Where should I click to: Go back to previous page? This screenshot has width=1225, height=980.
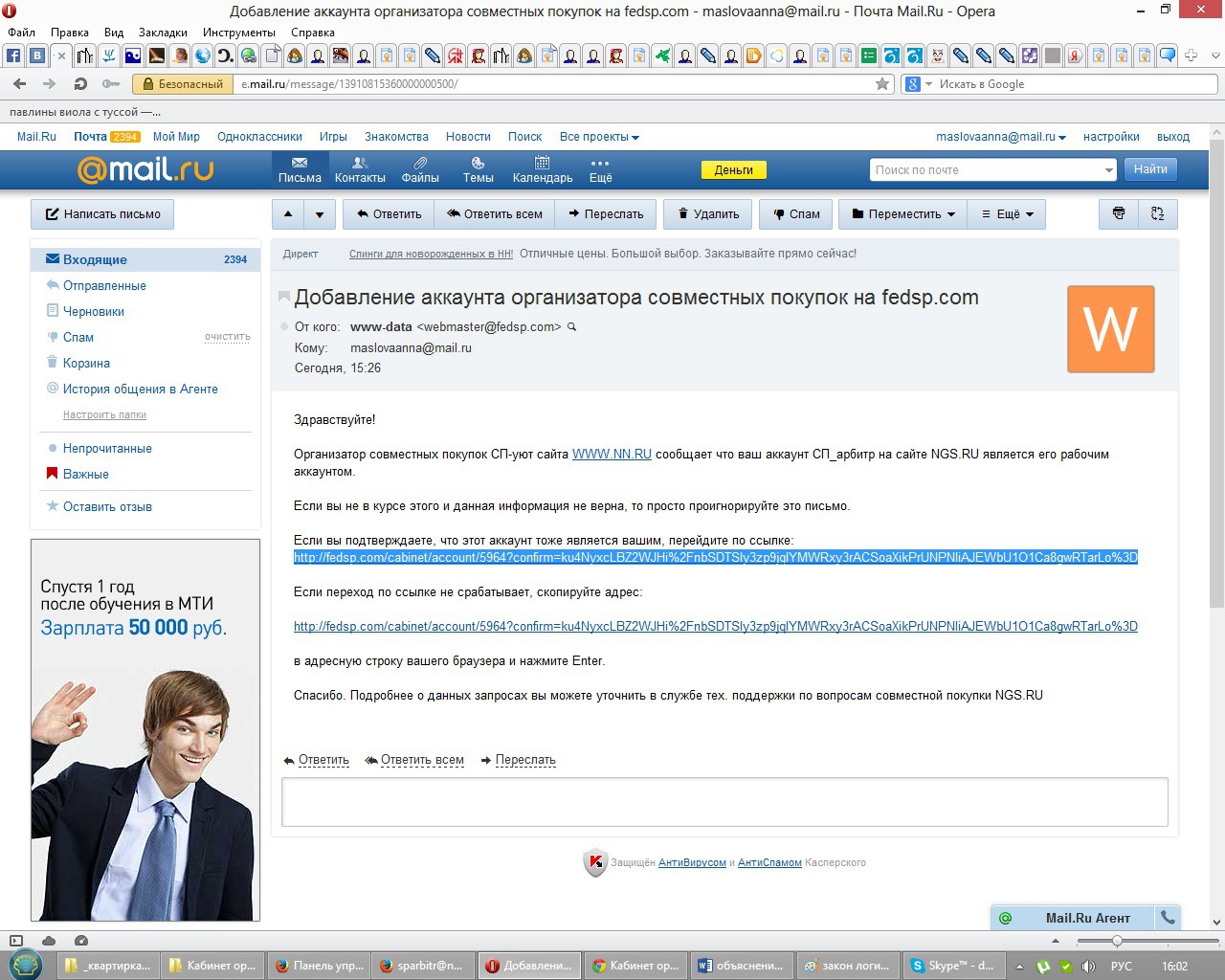pos(18,84)
